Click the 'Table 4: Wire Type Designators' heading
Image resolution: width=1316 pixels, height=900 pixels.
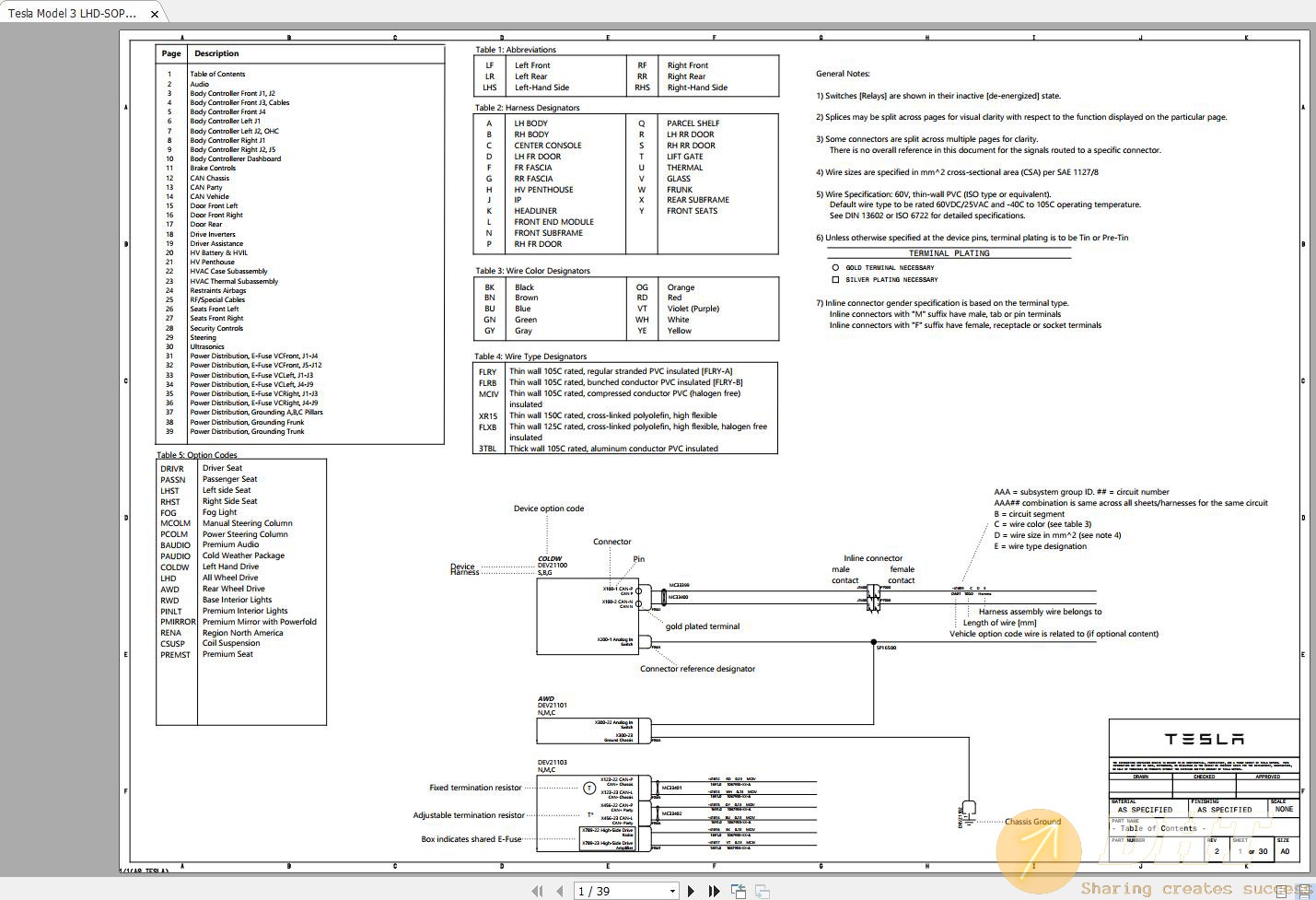530,356
